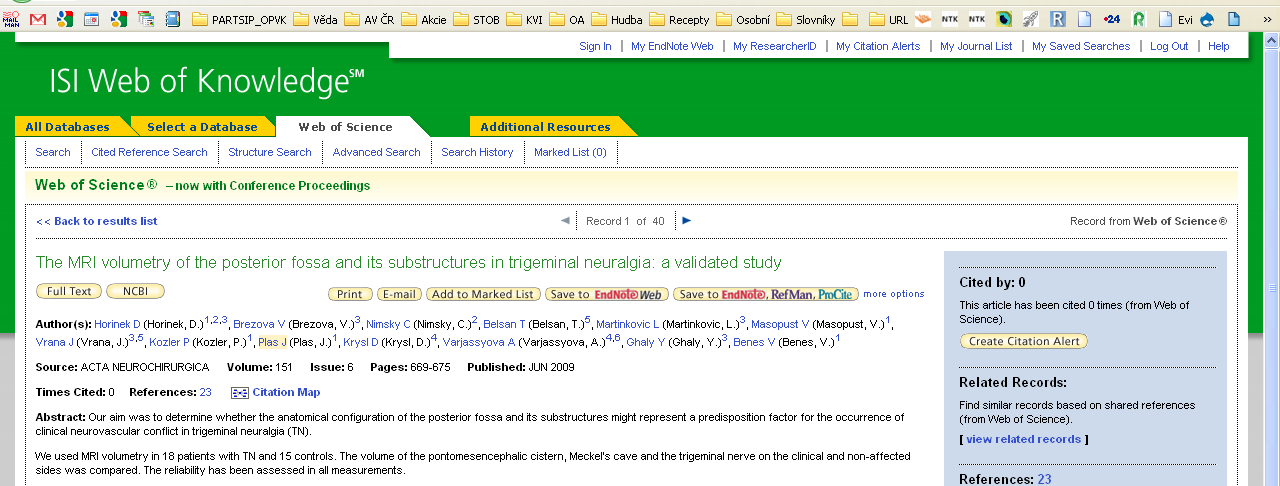Open Advanced Search
Viewport: 1280px width, 486px height.
point(376,152)
